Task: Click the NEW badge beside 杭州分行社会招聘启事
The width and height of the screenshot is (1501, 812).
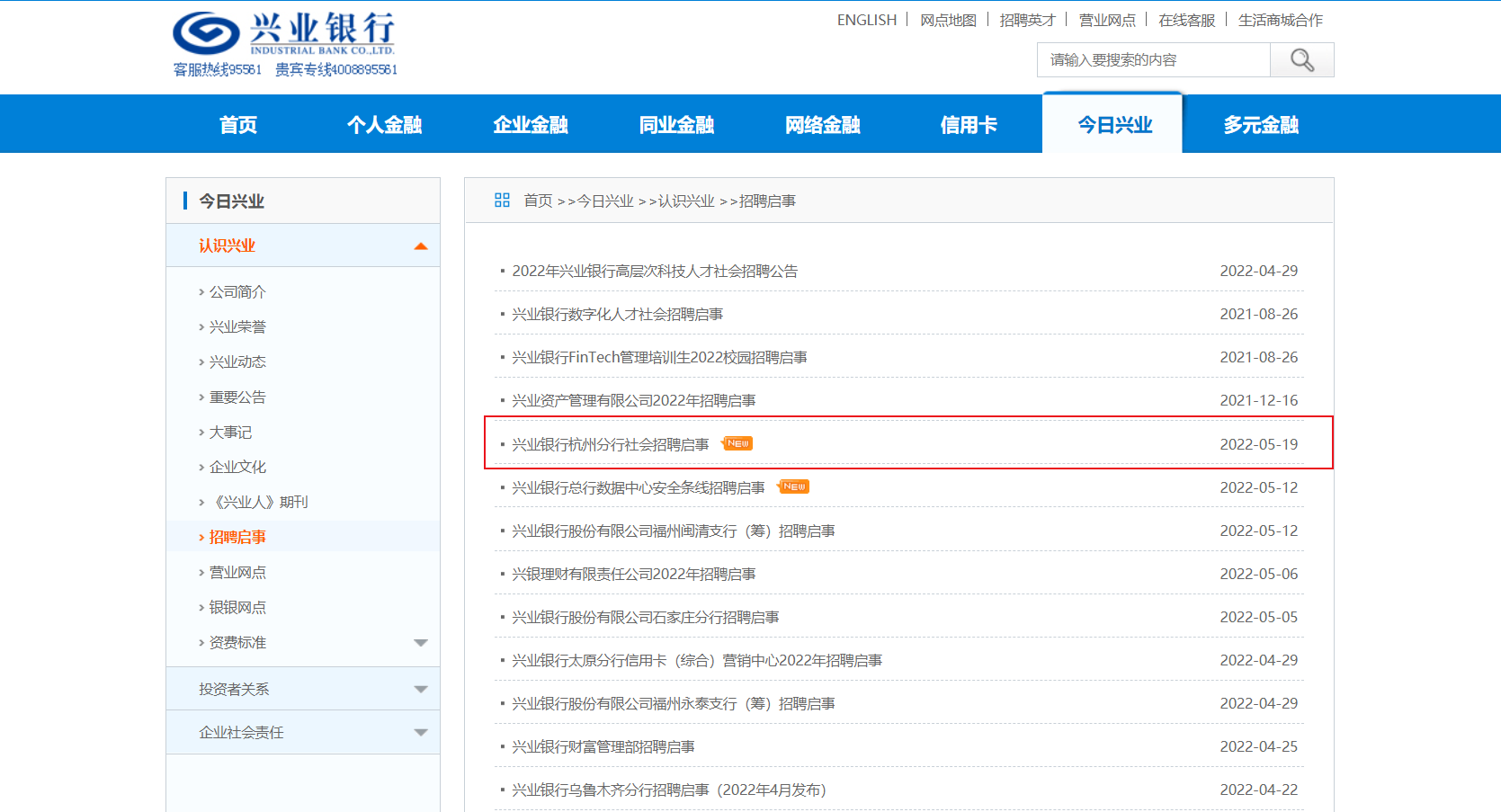Action: [x=738, y=443]
